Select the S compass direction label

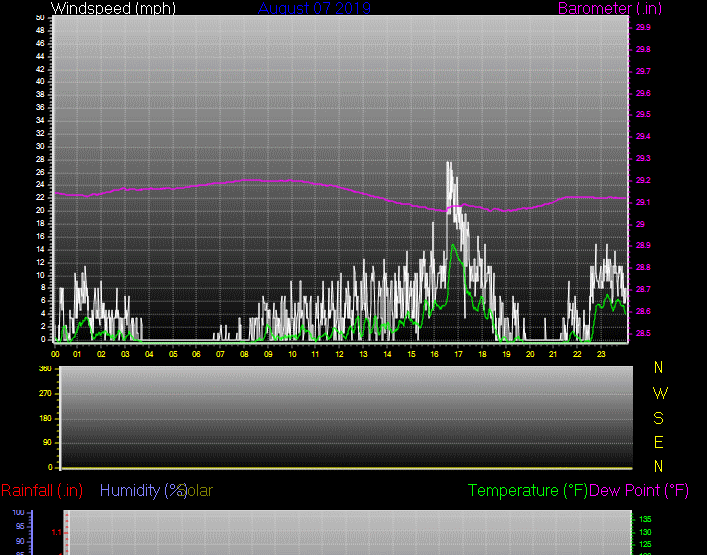tap(658, 419)
